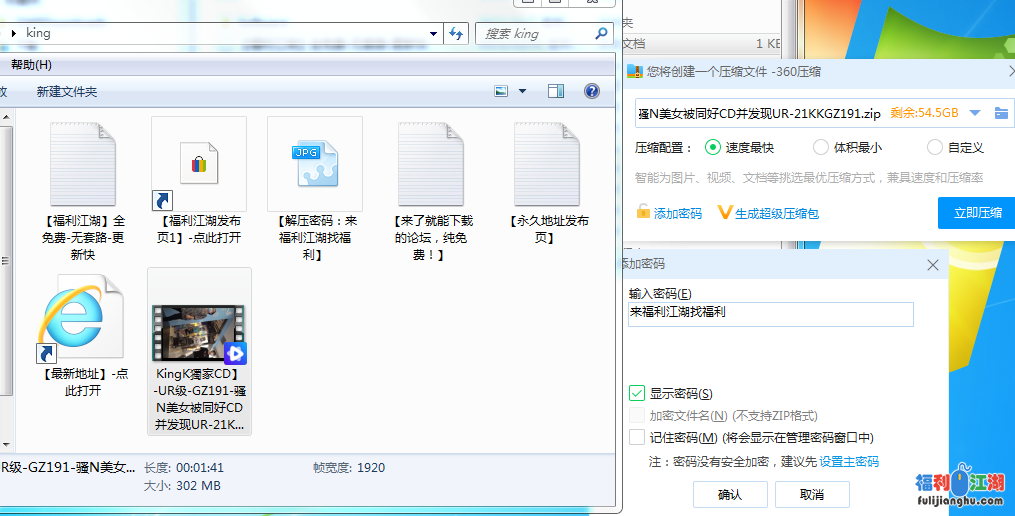This screenshot has width=1015, height=516.
Task: Select the KingK獨家CD video thumbnail
Action: (199, 333)
